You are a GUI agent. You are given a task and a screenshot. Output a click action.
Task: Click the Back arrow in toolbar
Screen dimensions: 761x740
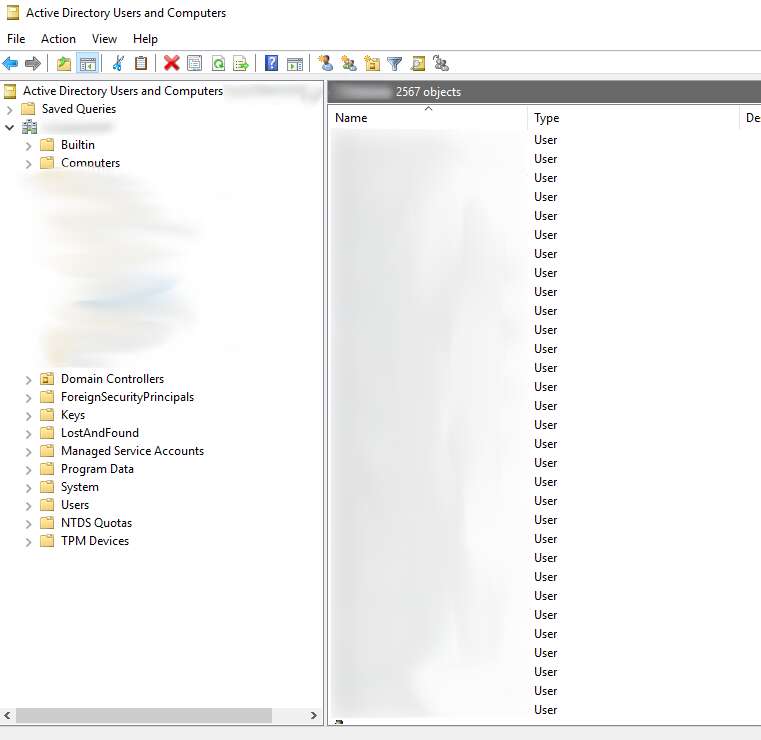(x=10, y=63)
